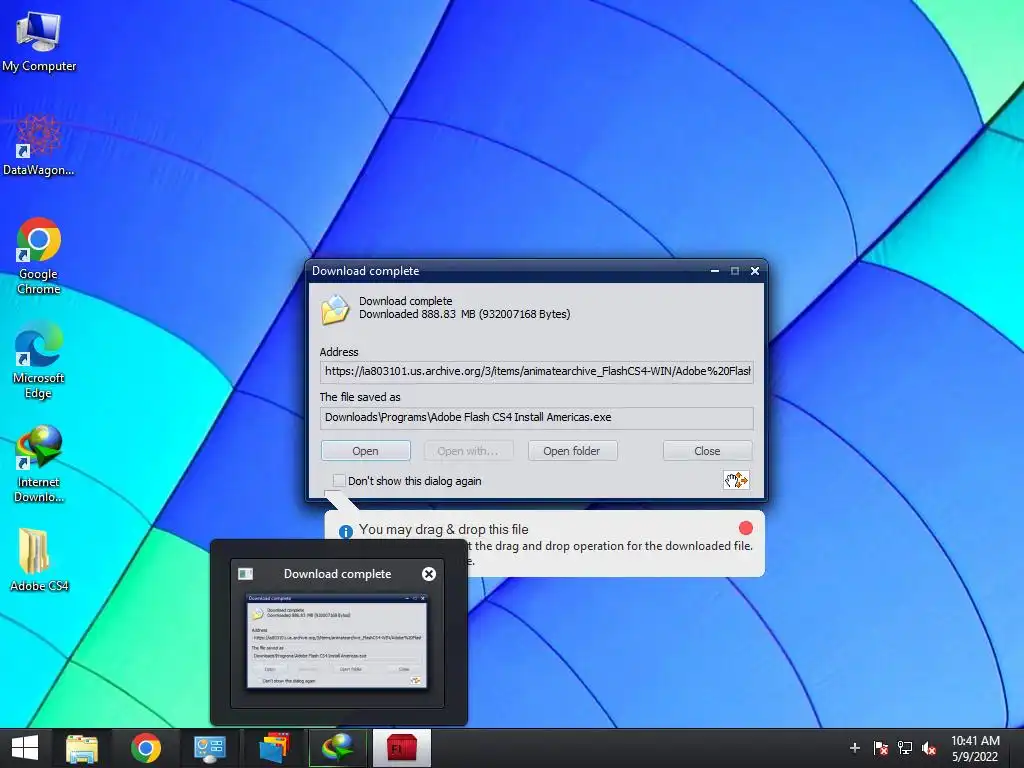
Task: Click the 'Address' label in dialog
Action: 339,352
